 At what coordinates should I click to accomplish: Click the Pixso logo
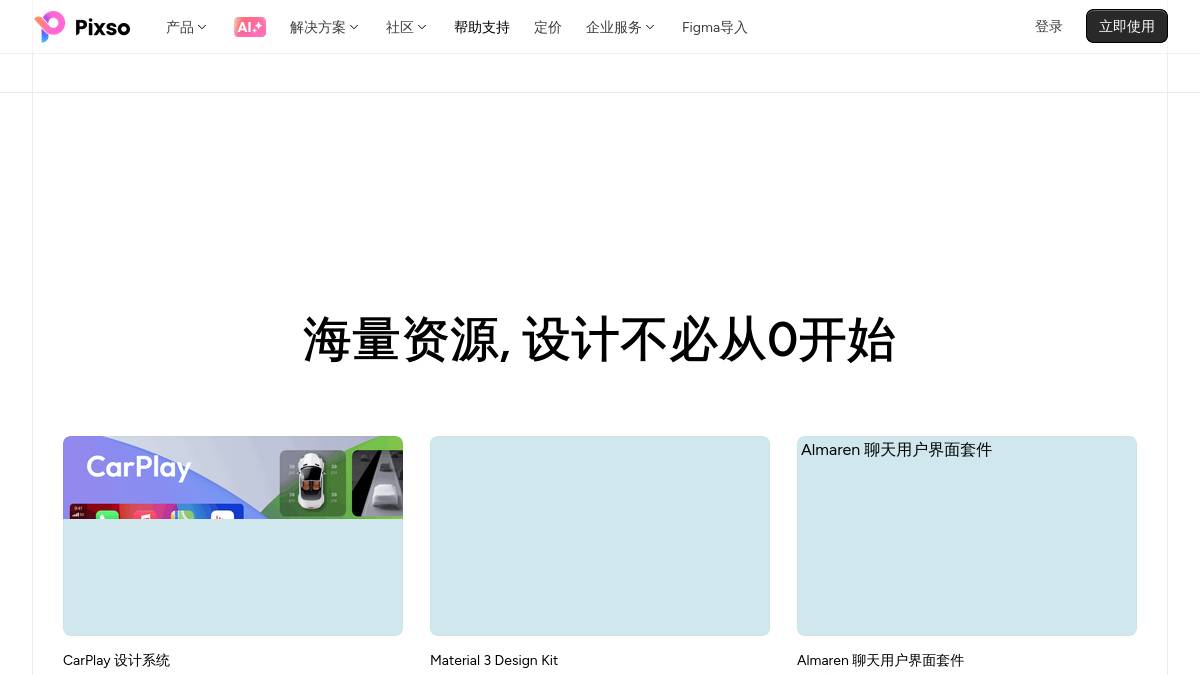pos(82,26)
